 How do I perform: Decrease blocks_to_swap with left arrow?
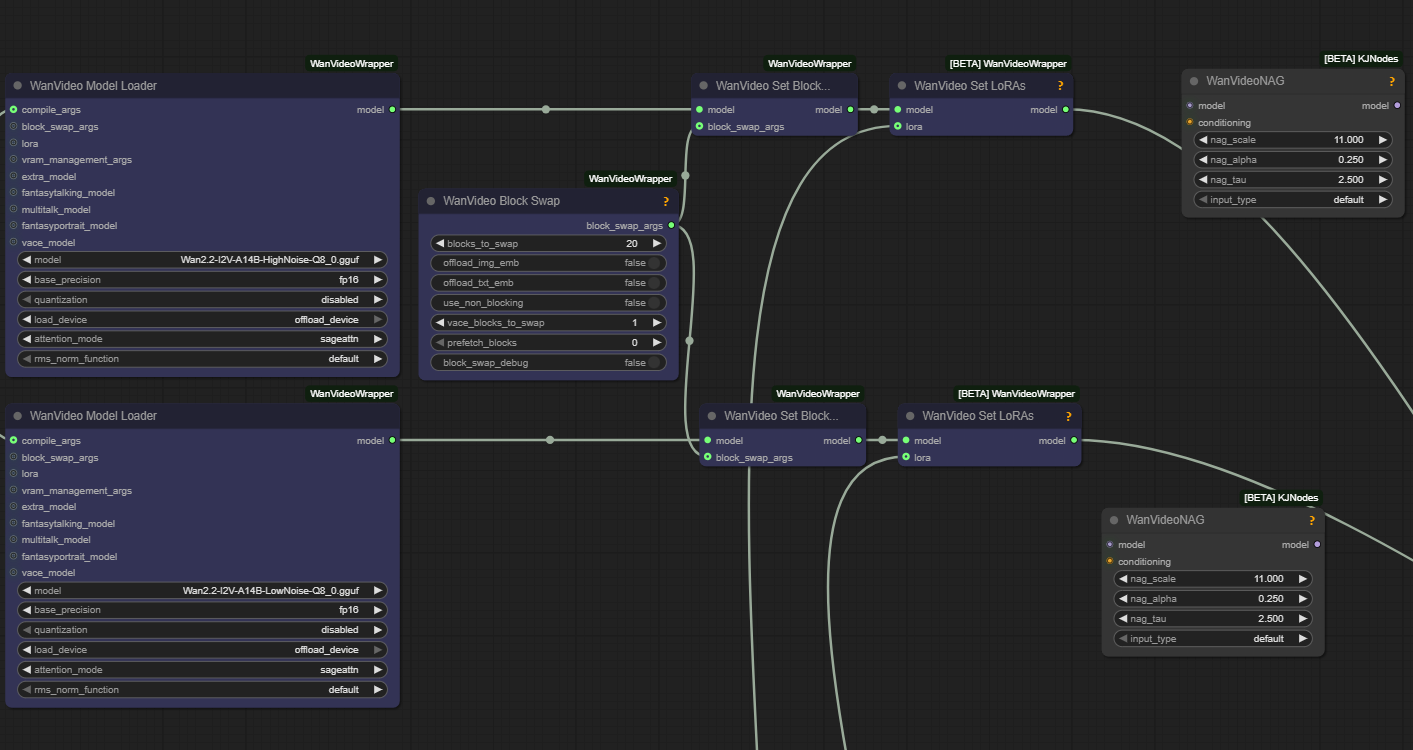click(x=440, y=243)
